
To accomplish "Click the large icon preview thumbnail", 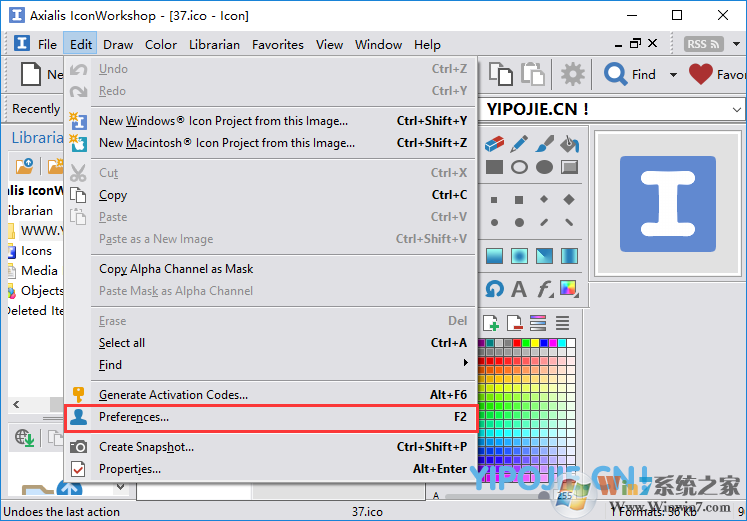I will tap(667, 204).
